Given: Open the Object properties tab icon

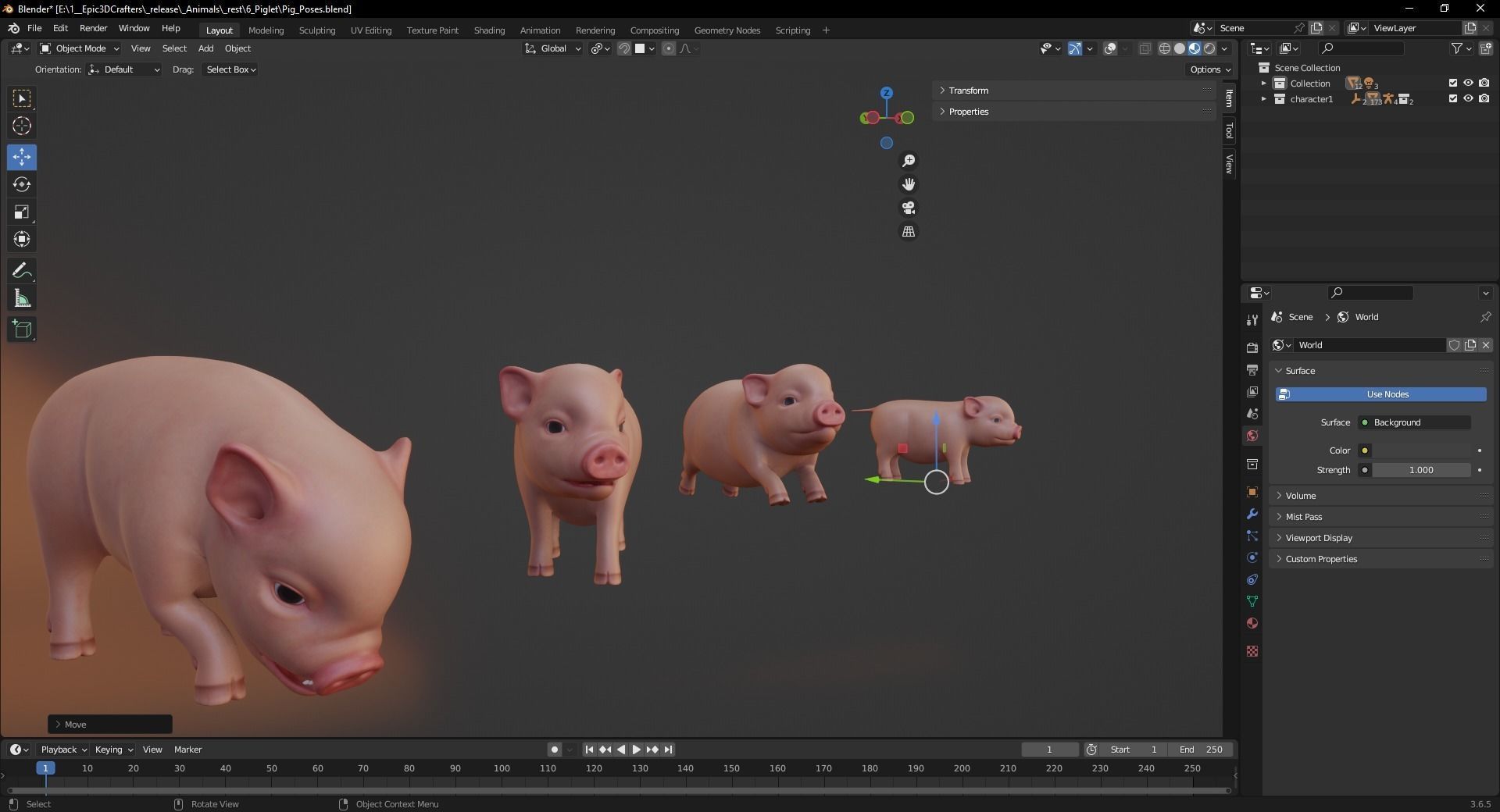Looking at the screenshot, I should click(x=1252, y=492).
